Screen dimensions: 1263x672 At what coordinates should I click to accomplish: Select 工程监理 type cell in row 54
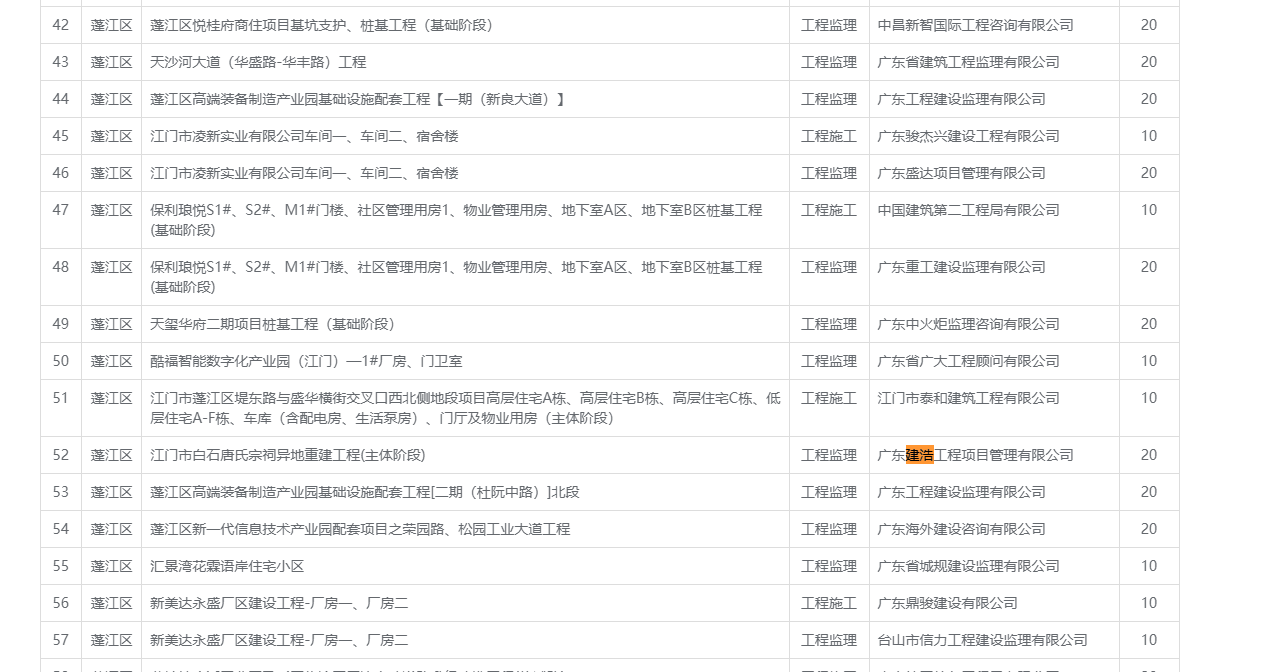pyautogui.click(x=829, y=529)
